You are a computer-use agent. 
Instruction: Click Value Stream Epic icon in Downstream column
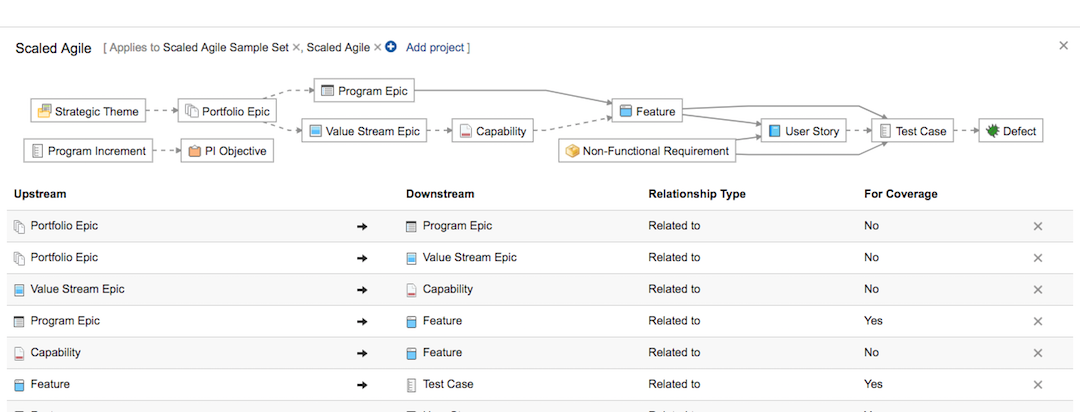pos(411,258)
